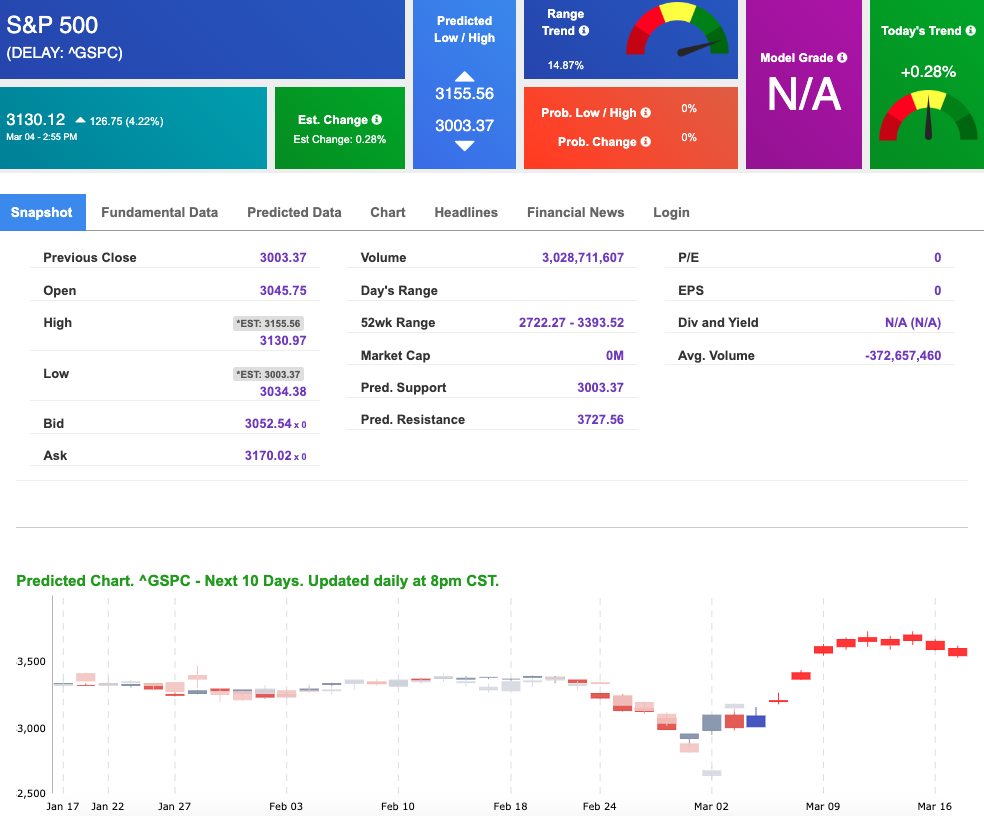
Task: Click the Low estimate badge *EST: 3003.37
Action: click(x=269, y=374)
